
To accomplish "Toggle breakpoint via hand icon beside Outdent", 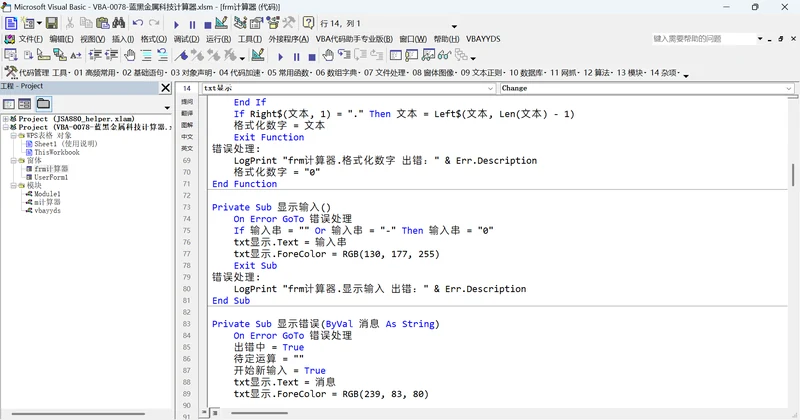I will (130, 55).
